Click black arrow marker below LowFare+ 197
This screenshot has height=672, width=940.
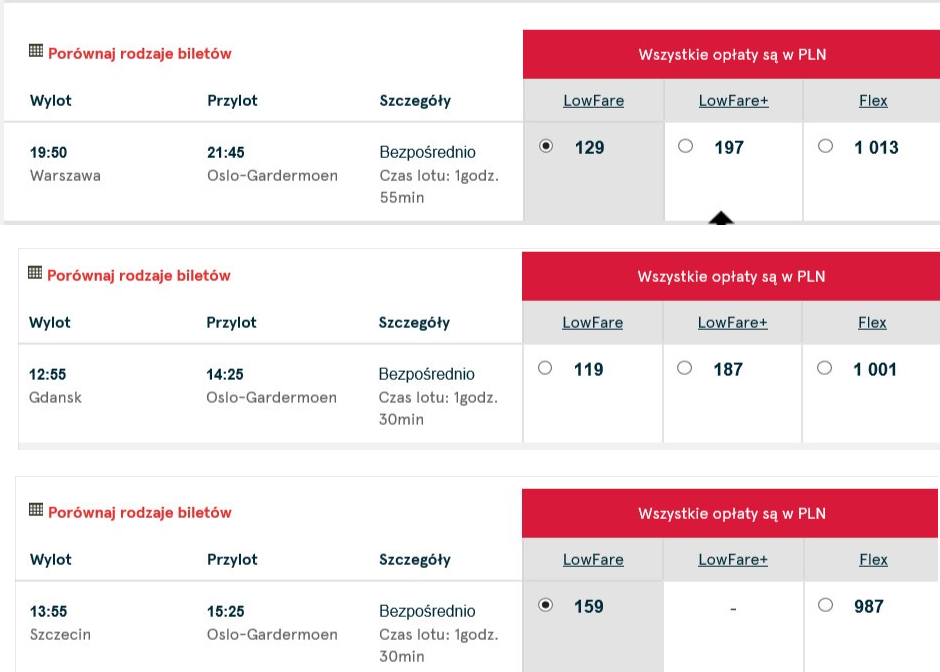pos(721,218)
